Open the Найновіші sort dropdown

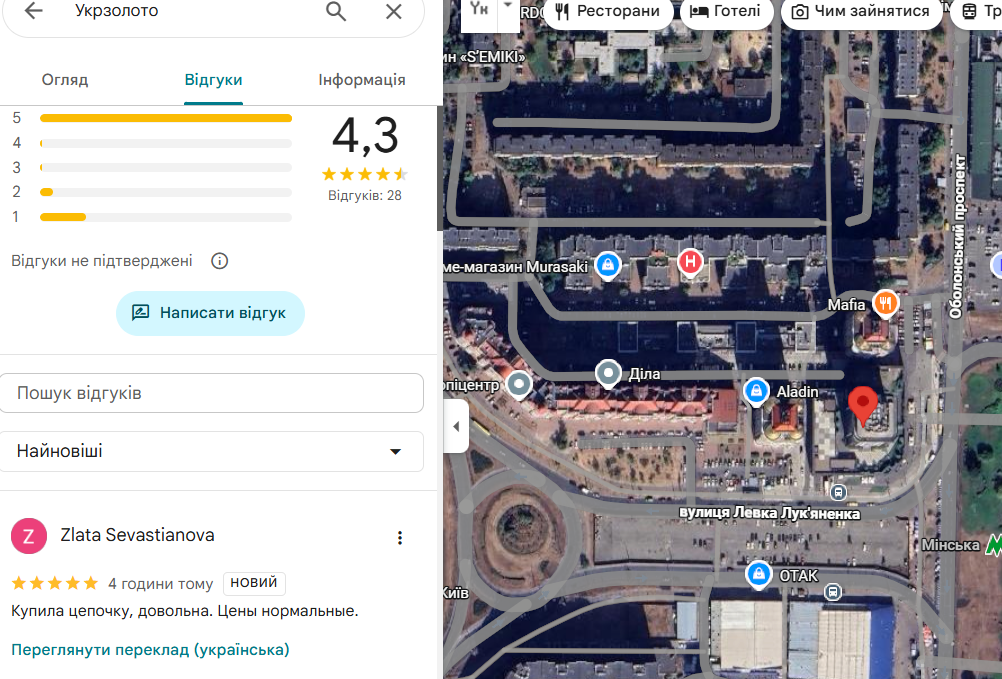pyautogui.click(x=212, y=451)
